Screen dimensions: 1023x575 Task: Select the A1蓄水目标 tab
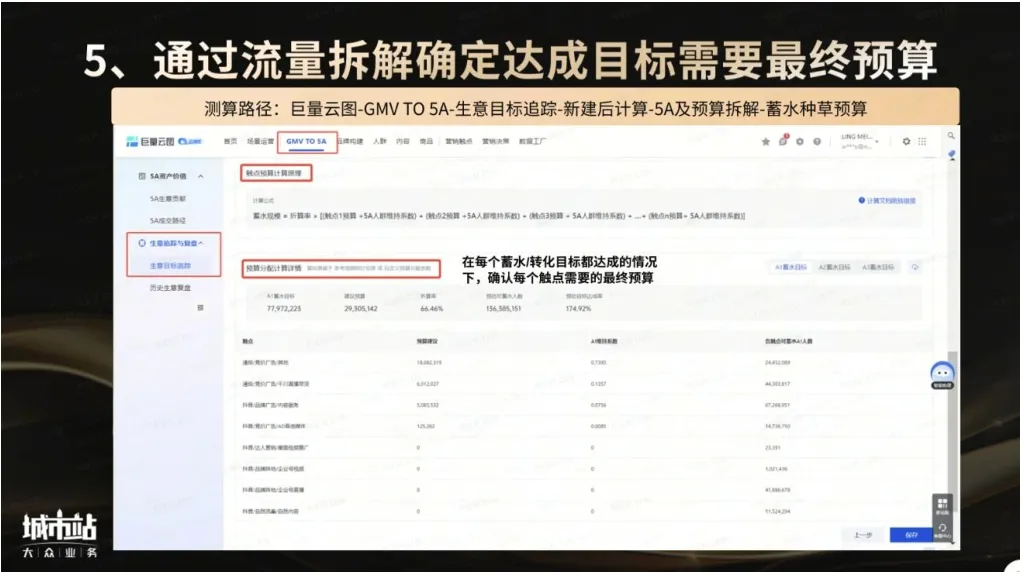point(791,267)
